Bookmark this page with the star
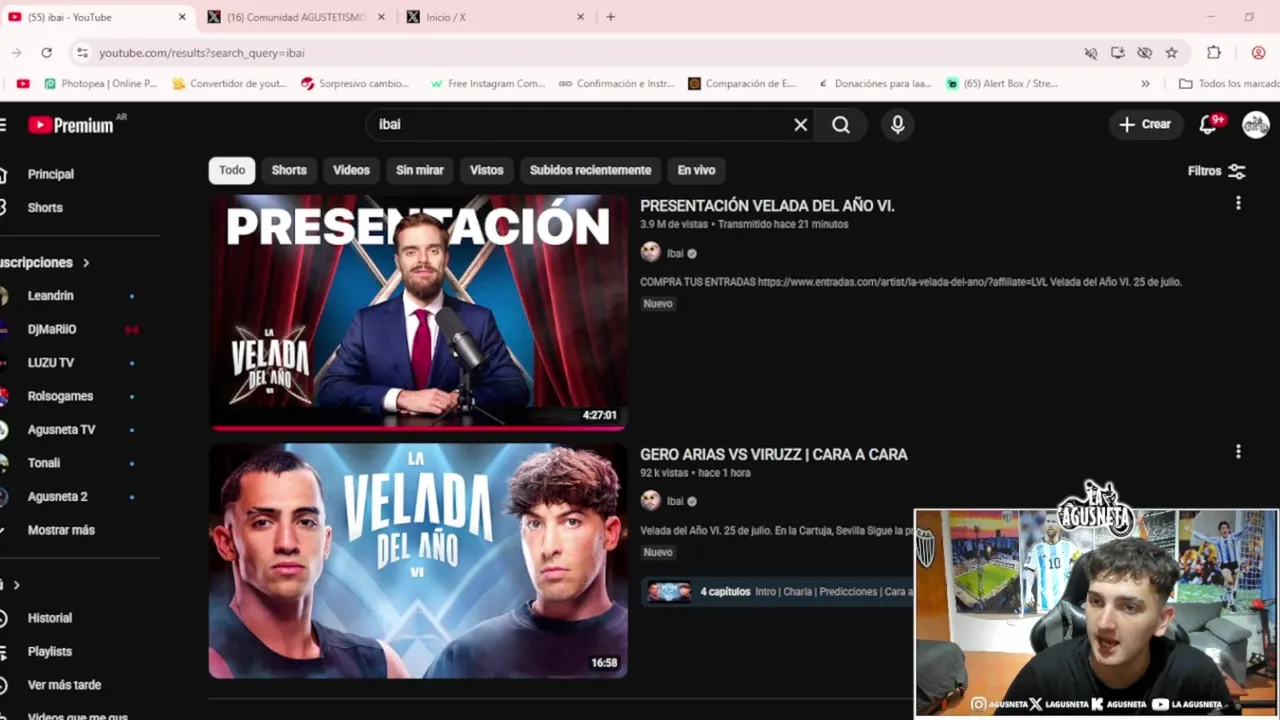This screenshot has width=1280, height=720. pos(1171,53)
